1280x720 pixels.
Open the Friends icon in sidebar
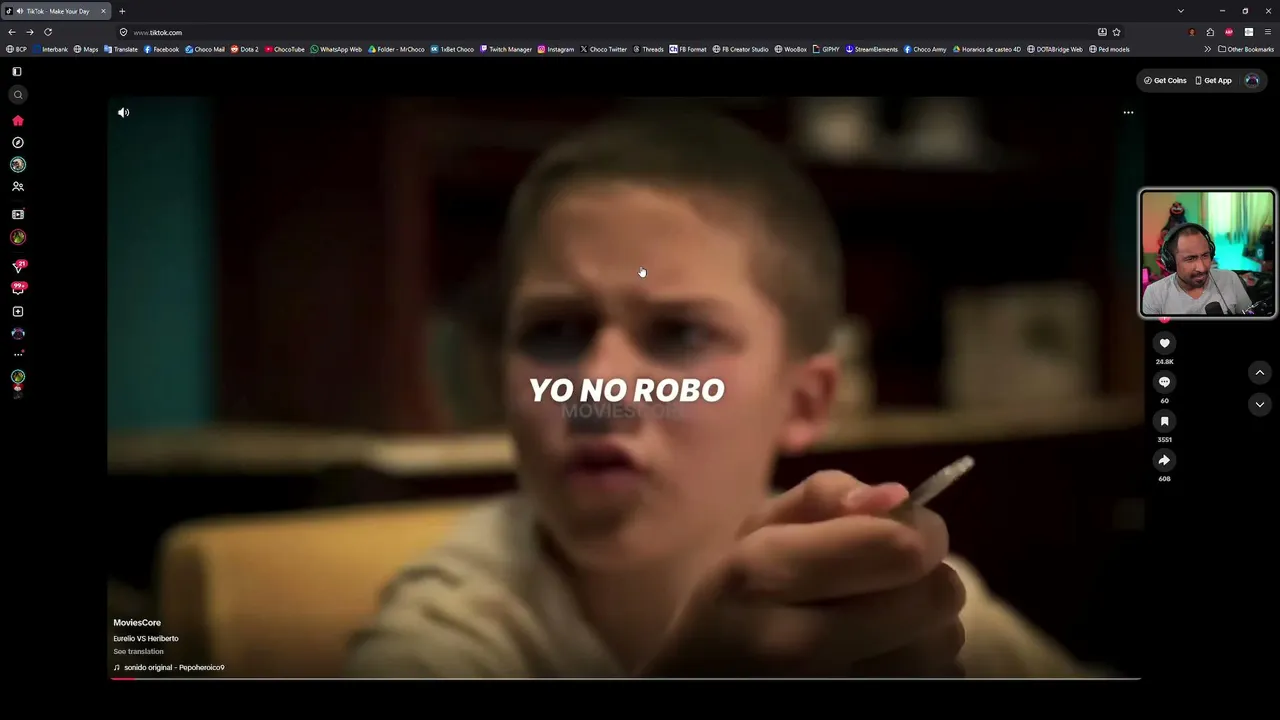pos(18,187)
